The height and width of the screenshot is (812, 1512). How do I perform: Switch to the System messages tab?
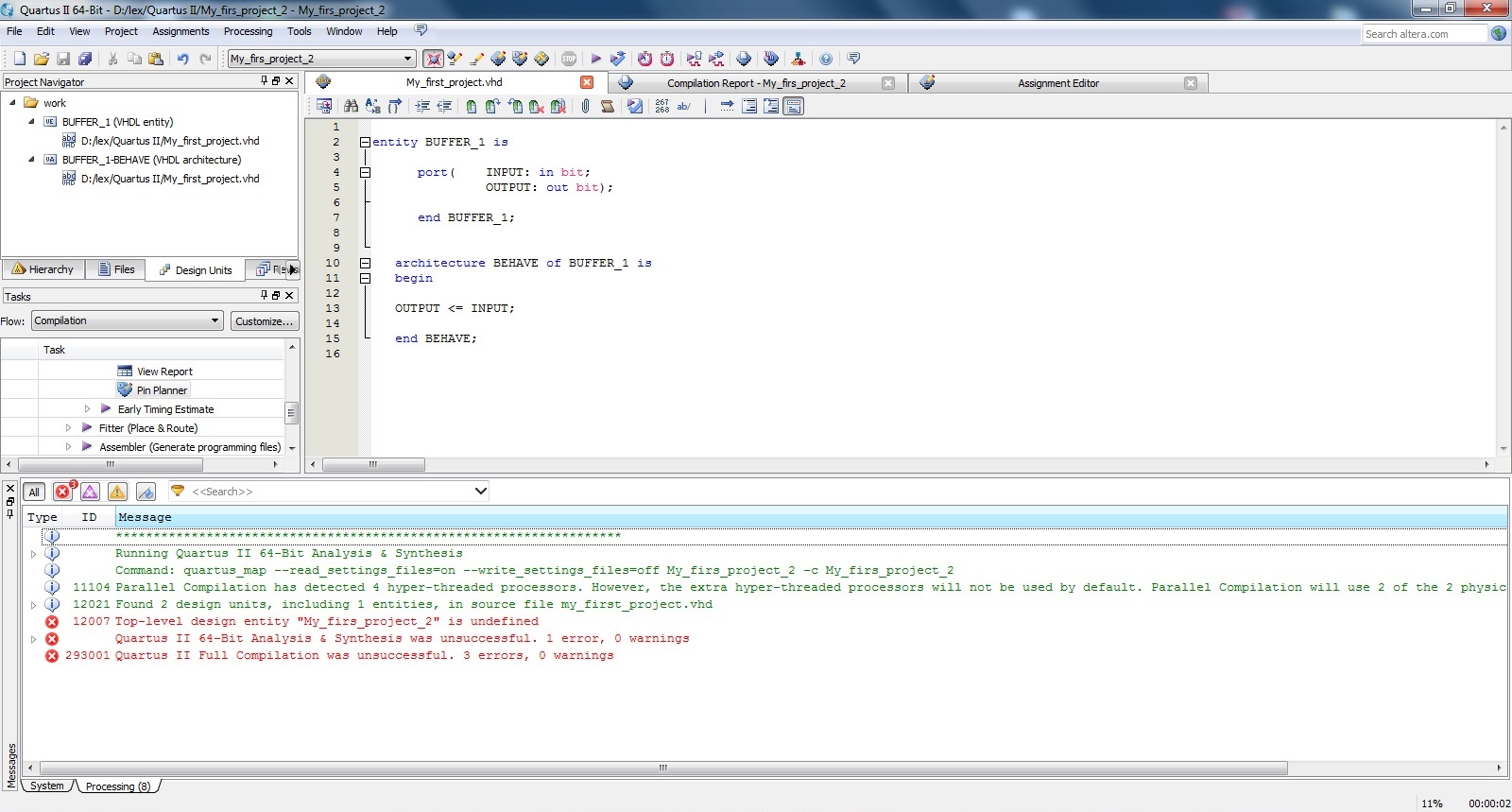coord(47,786)
